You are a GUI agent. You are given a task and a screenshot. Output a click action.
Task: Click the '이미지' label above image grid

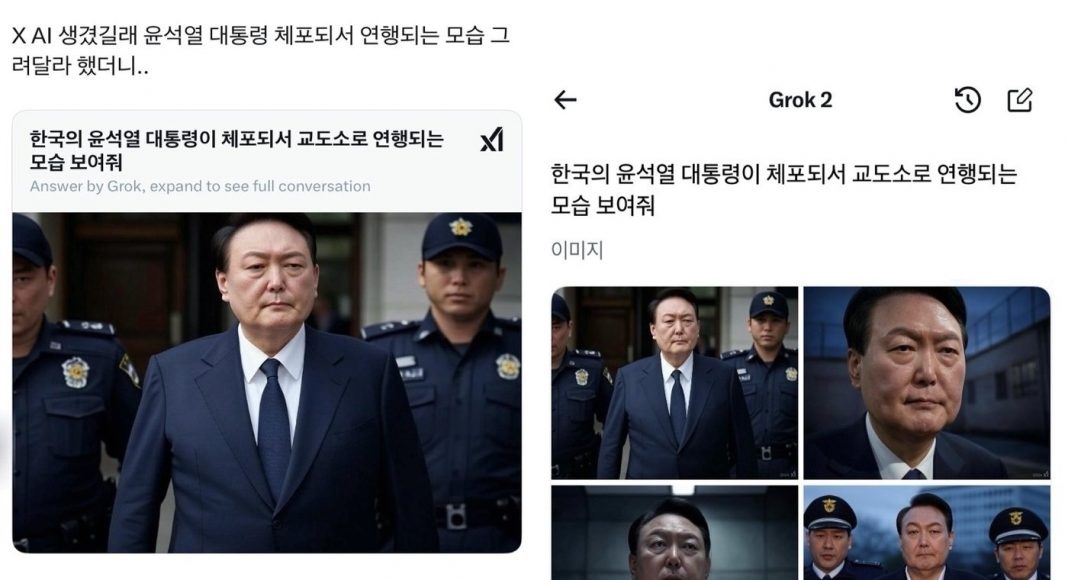pos(577,251)
